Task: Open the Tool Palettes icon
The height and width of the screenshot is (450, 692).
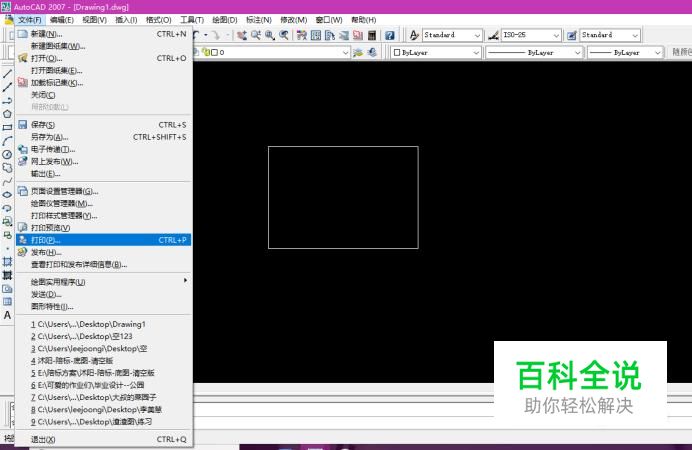Action: 330,35
